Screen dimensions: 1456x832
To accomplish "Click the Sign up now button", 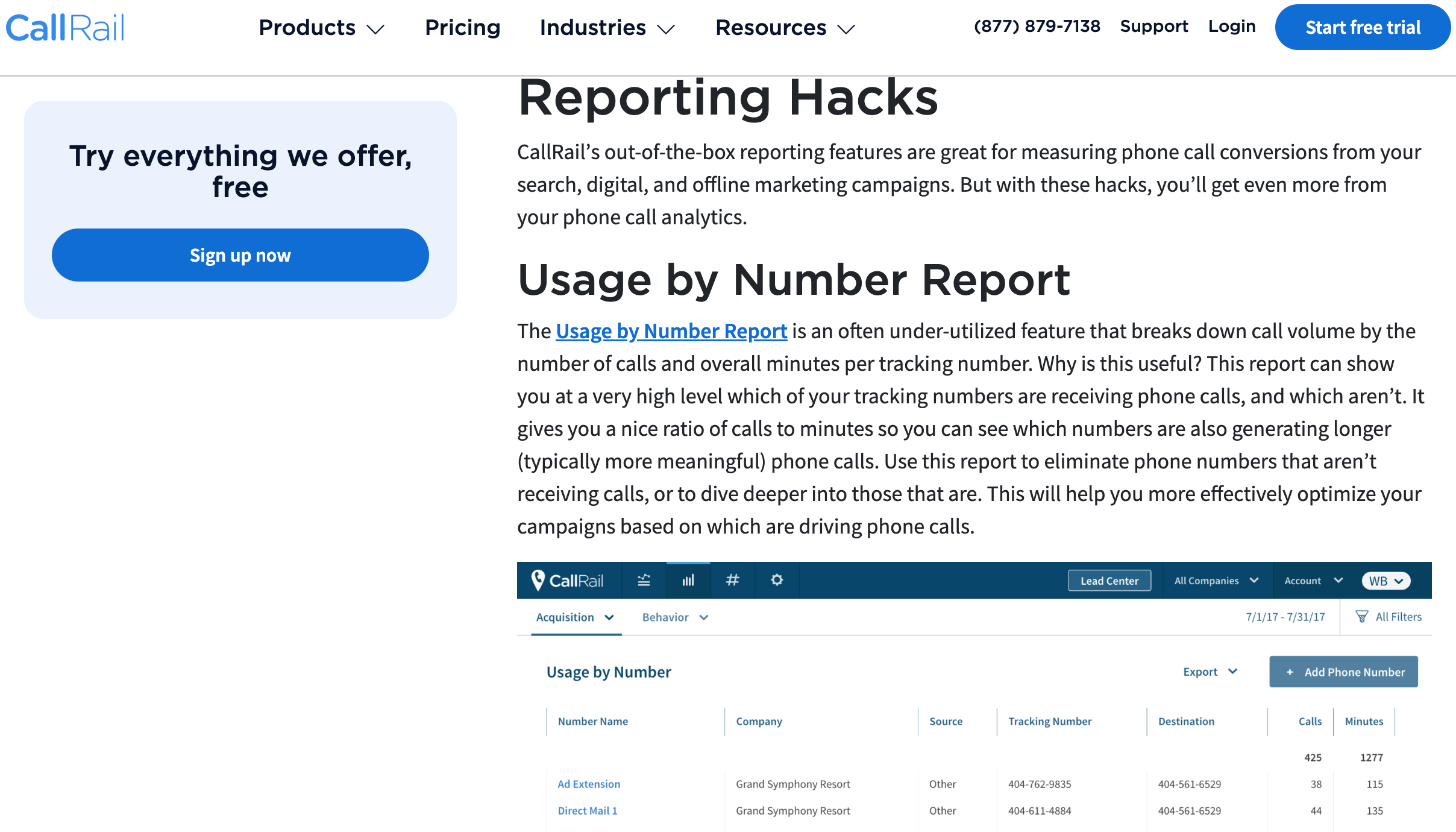I will 240,255.
